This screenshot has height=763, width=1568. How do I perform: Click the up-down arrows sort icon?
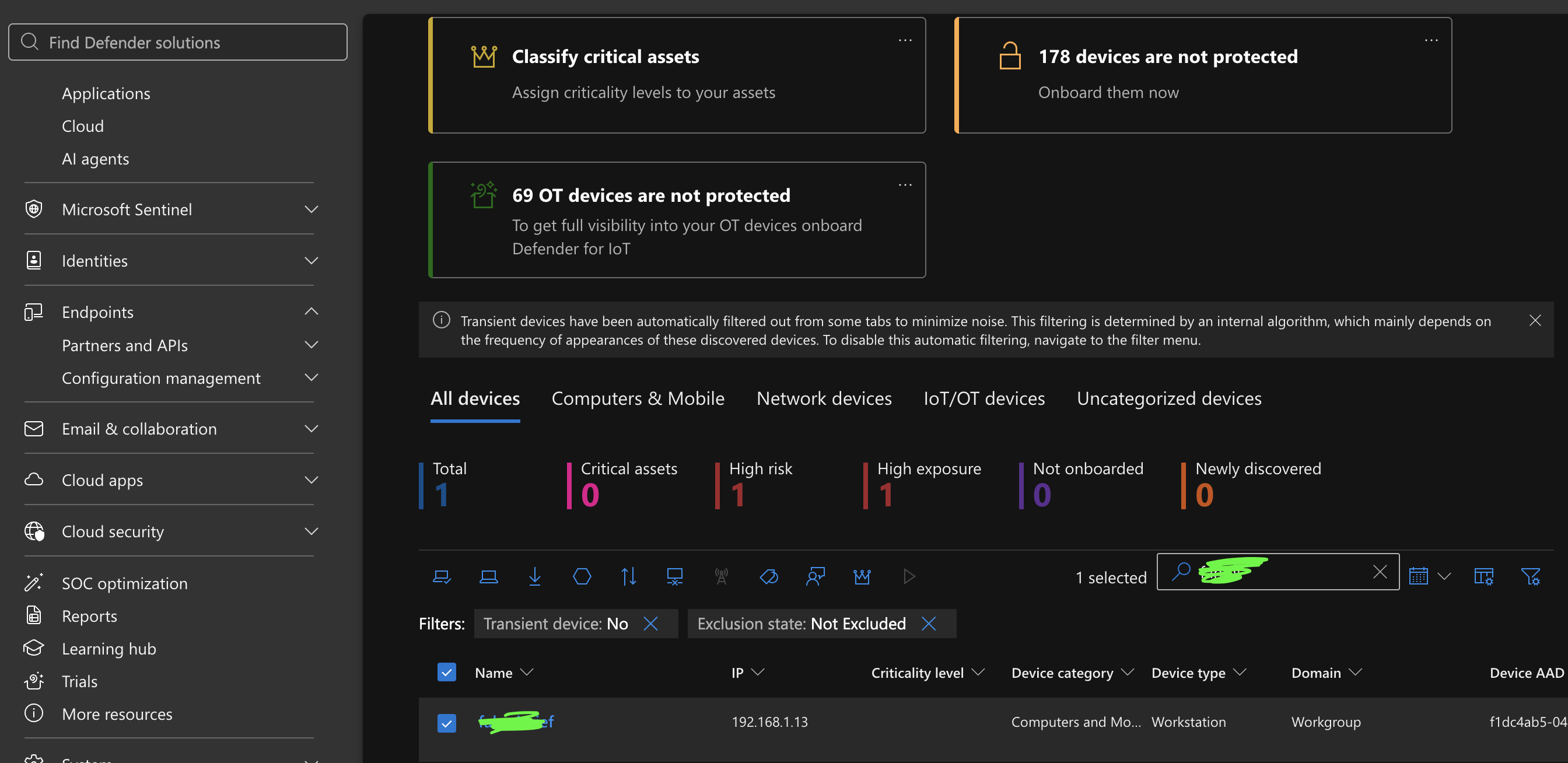point(629,576)
